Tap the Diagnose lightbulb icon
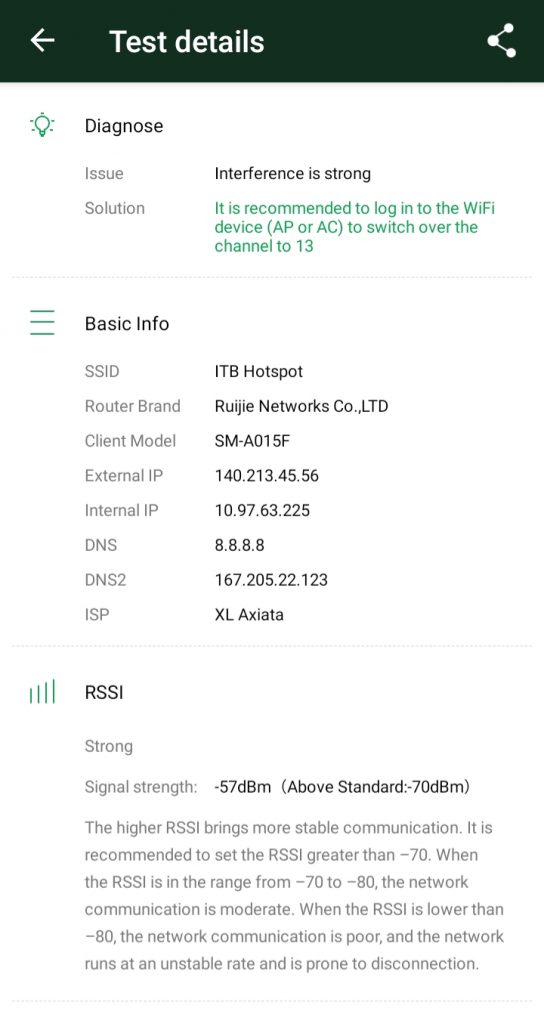 tap(42, 125)
